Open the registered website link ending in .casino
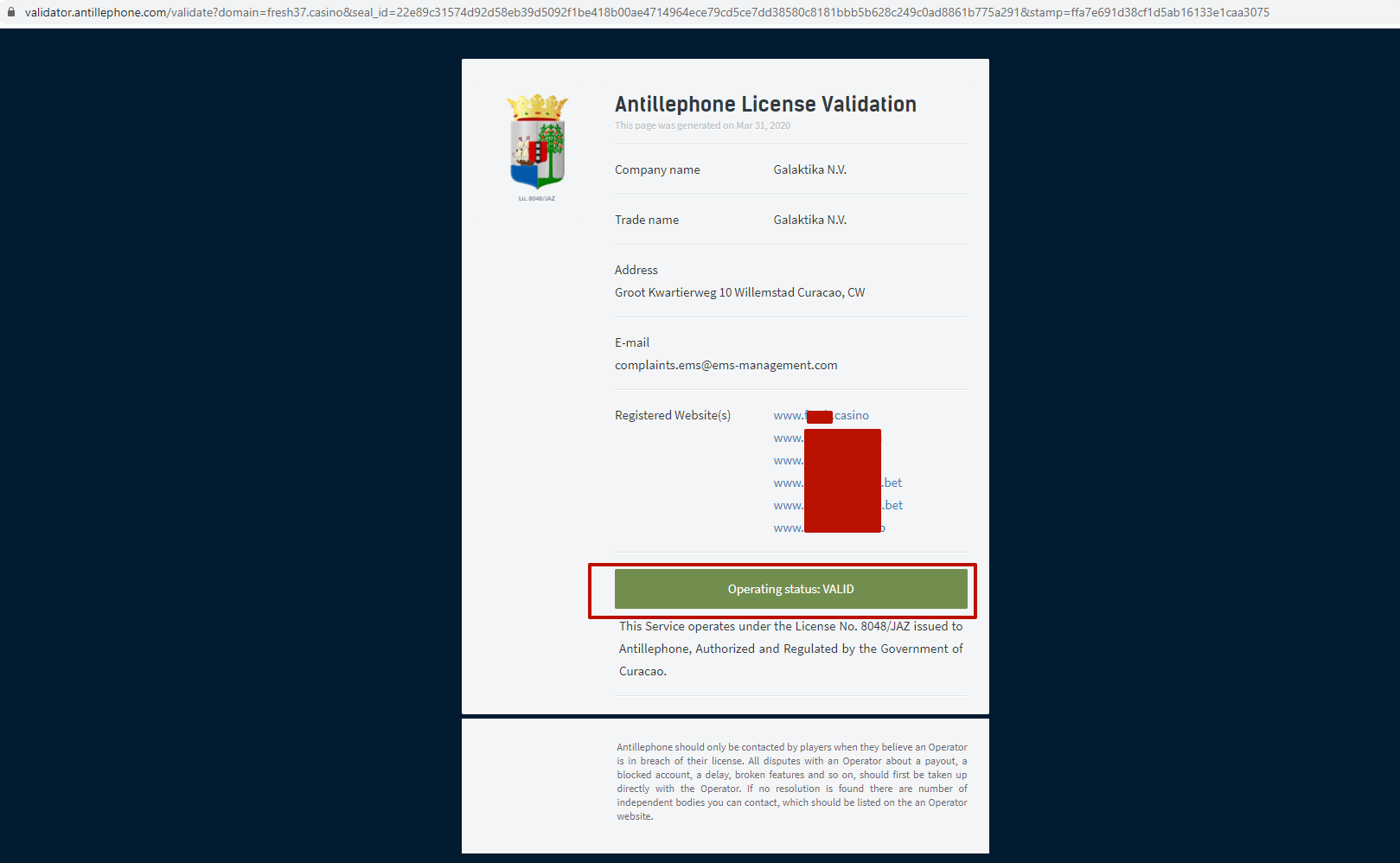 click(821, 415)
